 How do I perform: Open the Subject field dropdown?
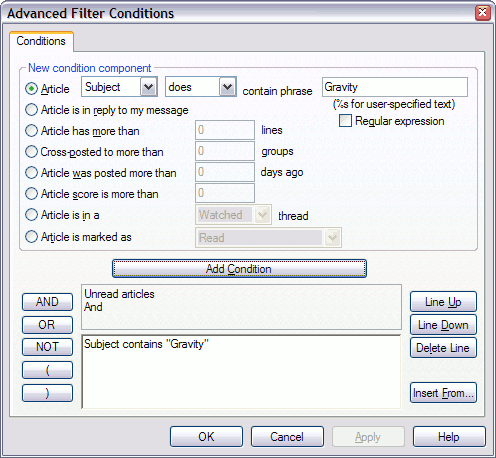pos(148,87)
